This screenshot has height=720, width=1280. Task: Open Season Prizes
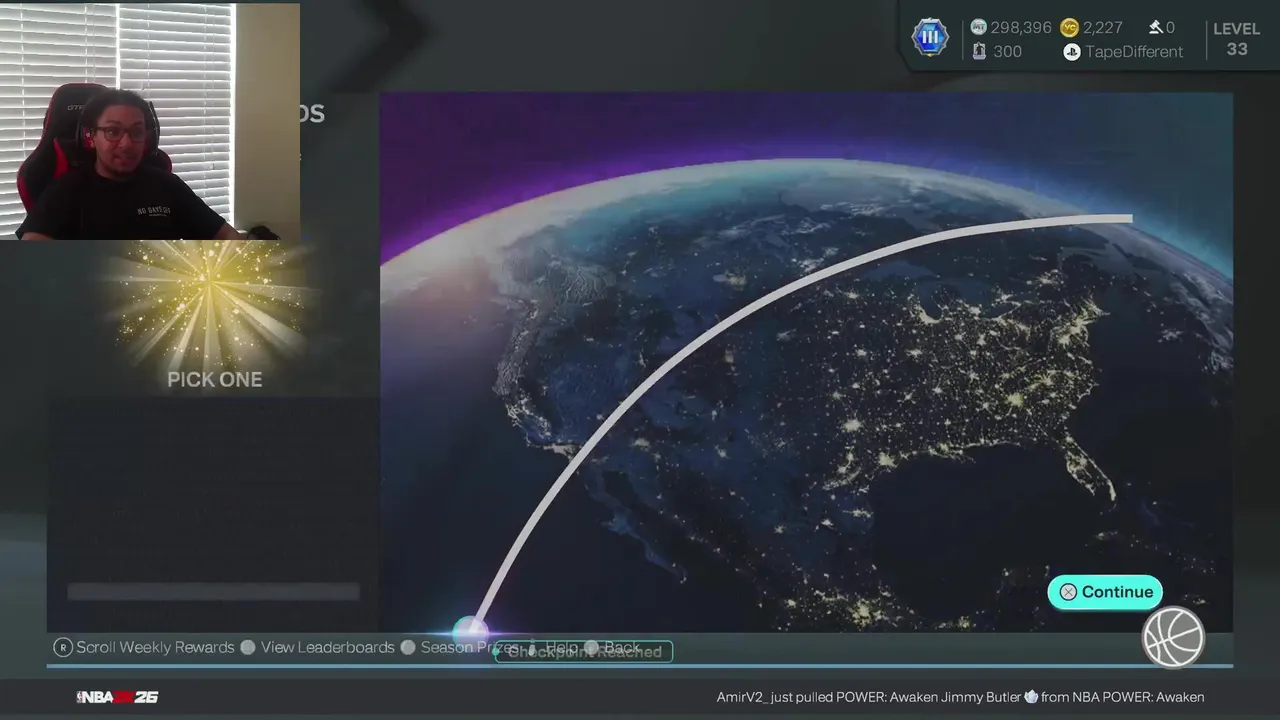[x=469, y=647]
